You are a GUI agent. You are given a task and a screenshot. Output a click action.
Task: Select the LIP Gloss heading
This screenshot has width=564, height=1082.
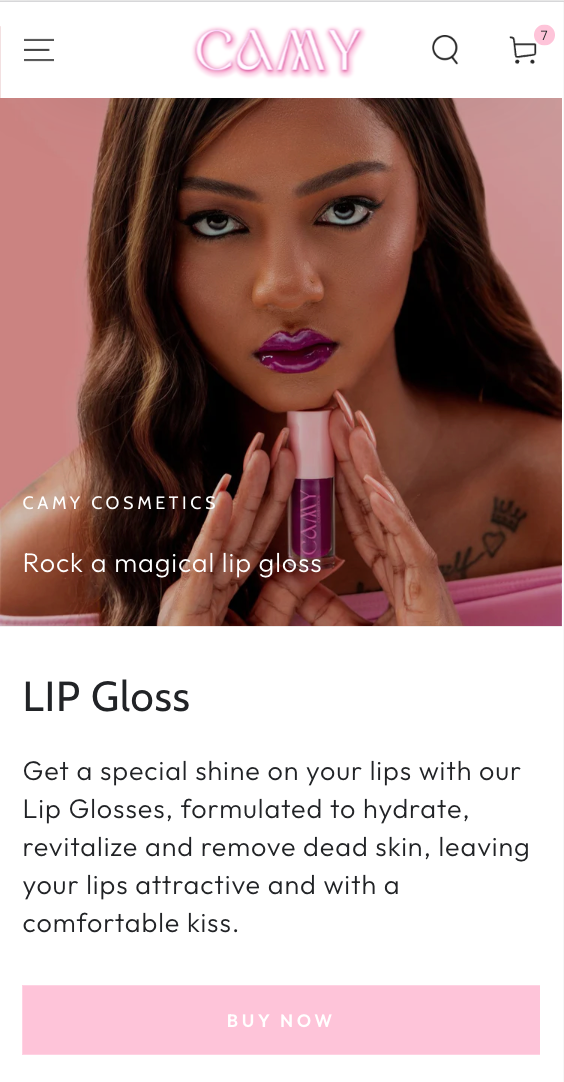(x=106, y=697)
